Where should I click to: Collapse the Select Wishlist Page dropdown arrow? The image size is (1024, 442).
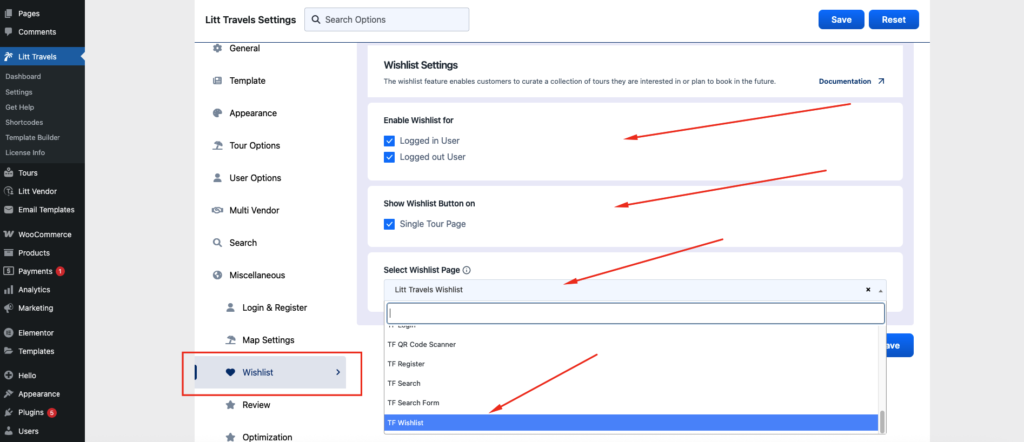(881, 290)
